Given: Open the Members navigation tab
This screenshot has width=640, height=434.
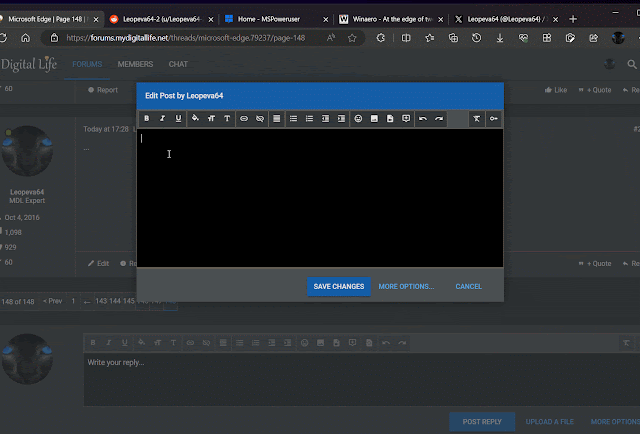Looking at the screenshot, I should pos(135,64).
